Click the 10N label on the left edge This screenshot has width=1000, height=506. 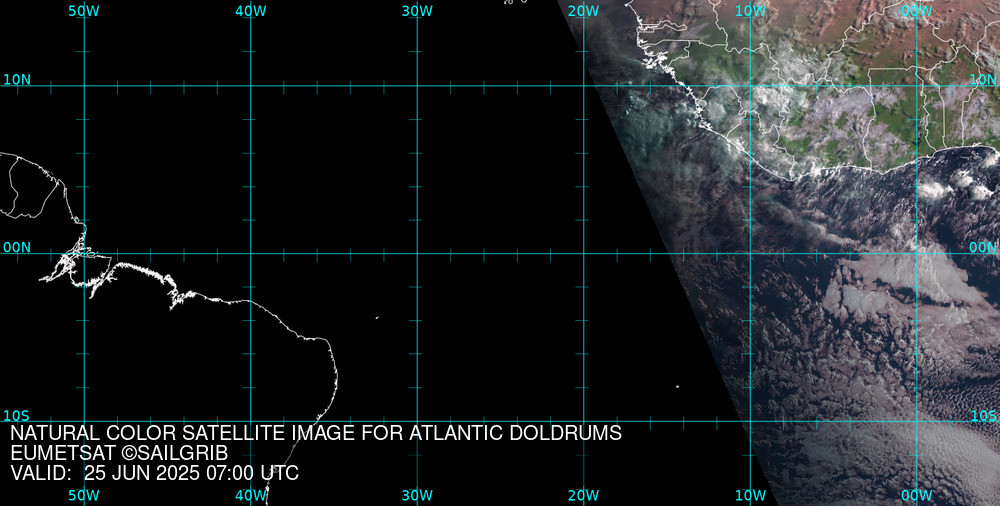coord(17,80)
